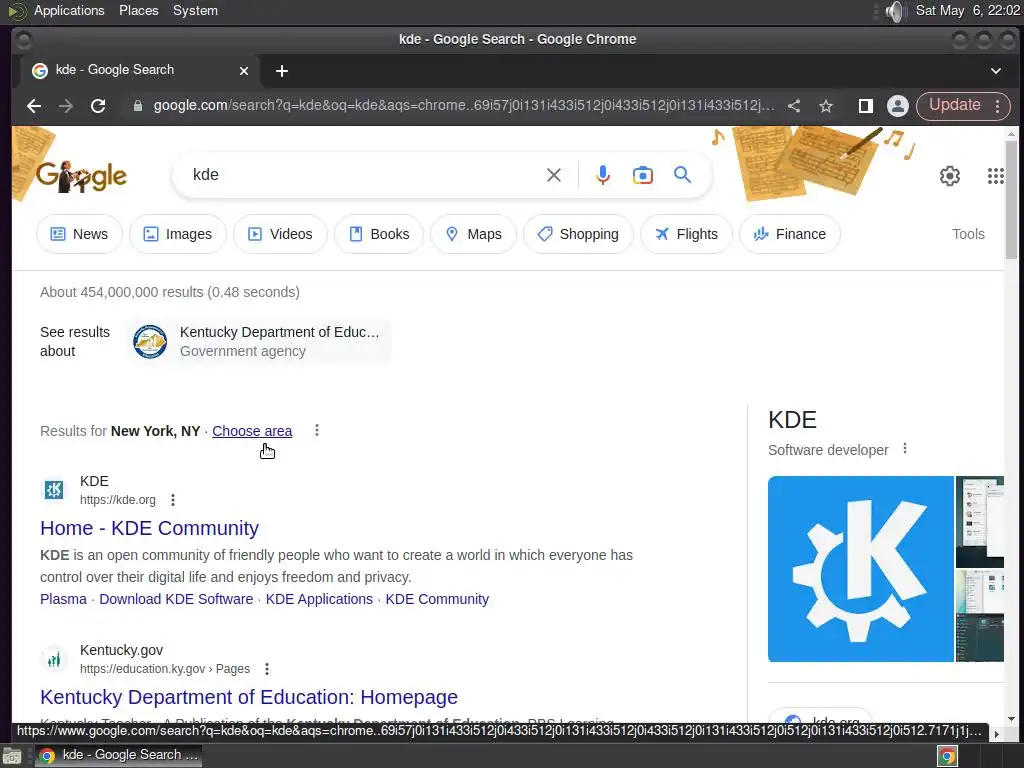Click the page vertical scrollbar
Image resolution: width=1024 pixels, height=768 pixels.
pos(1011,199)
